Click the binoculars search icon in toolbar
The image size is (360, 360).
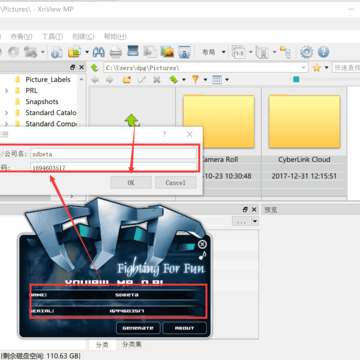(99, 52)
